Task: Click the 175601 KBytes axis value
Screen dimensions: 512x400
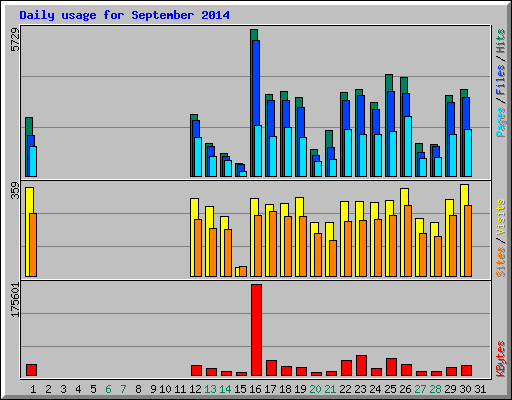Action: coord(15,300)
